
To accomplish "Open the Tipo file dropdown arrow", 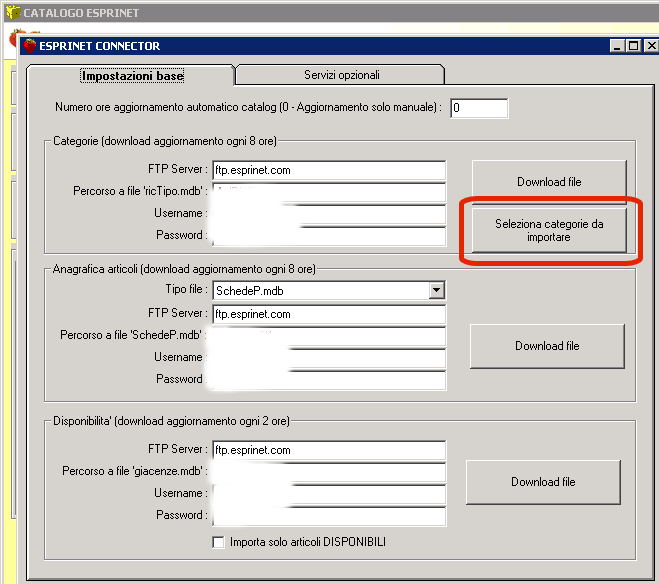I will pos(436,290).
